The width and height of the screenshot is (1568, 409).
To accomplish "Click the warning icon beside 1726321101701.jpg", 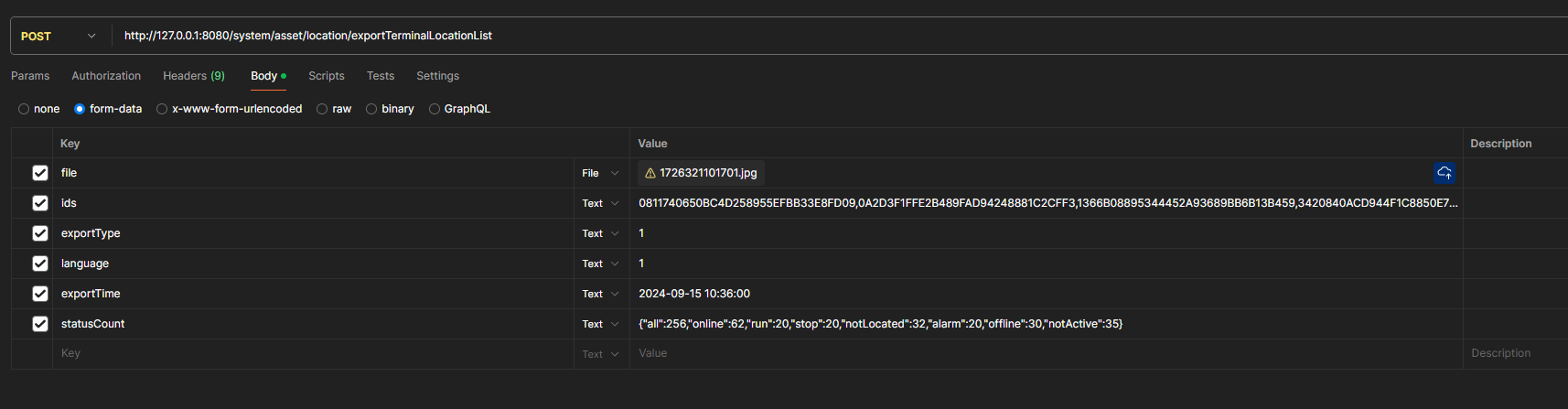I will point(650,173).
